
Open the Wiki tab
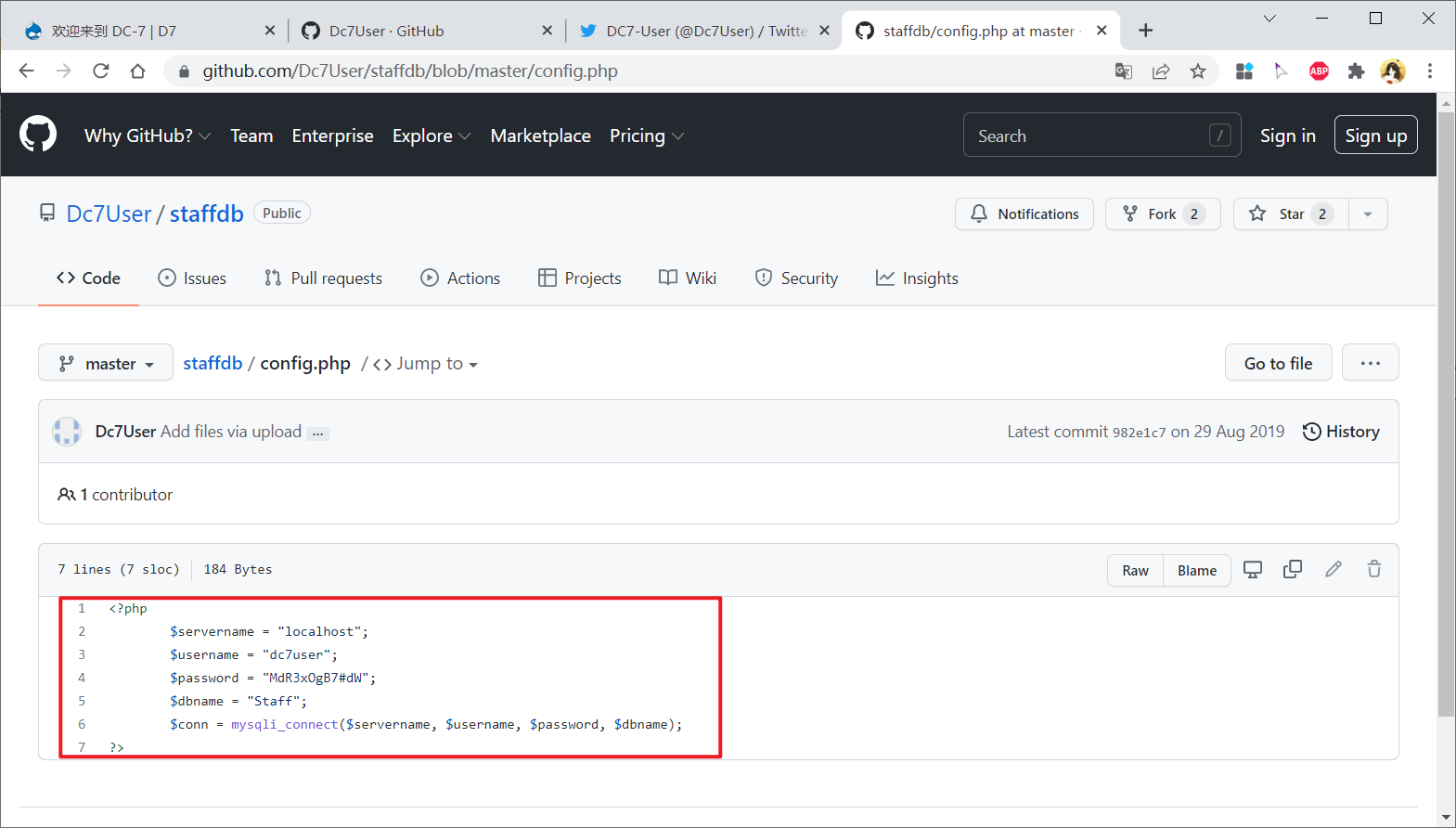(688, 278)
